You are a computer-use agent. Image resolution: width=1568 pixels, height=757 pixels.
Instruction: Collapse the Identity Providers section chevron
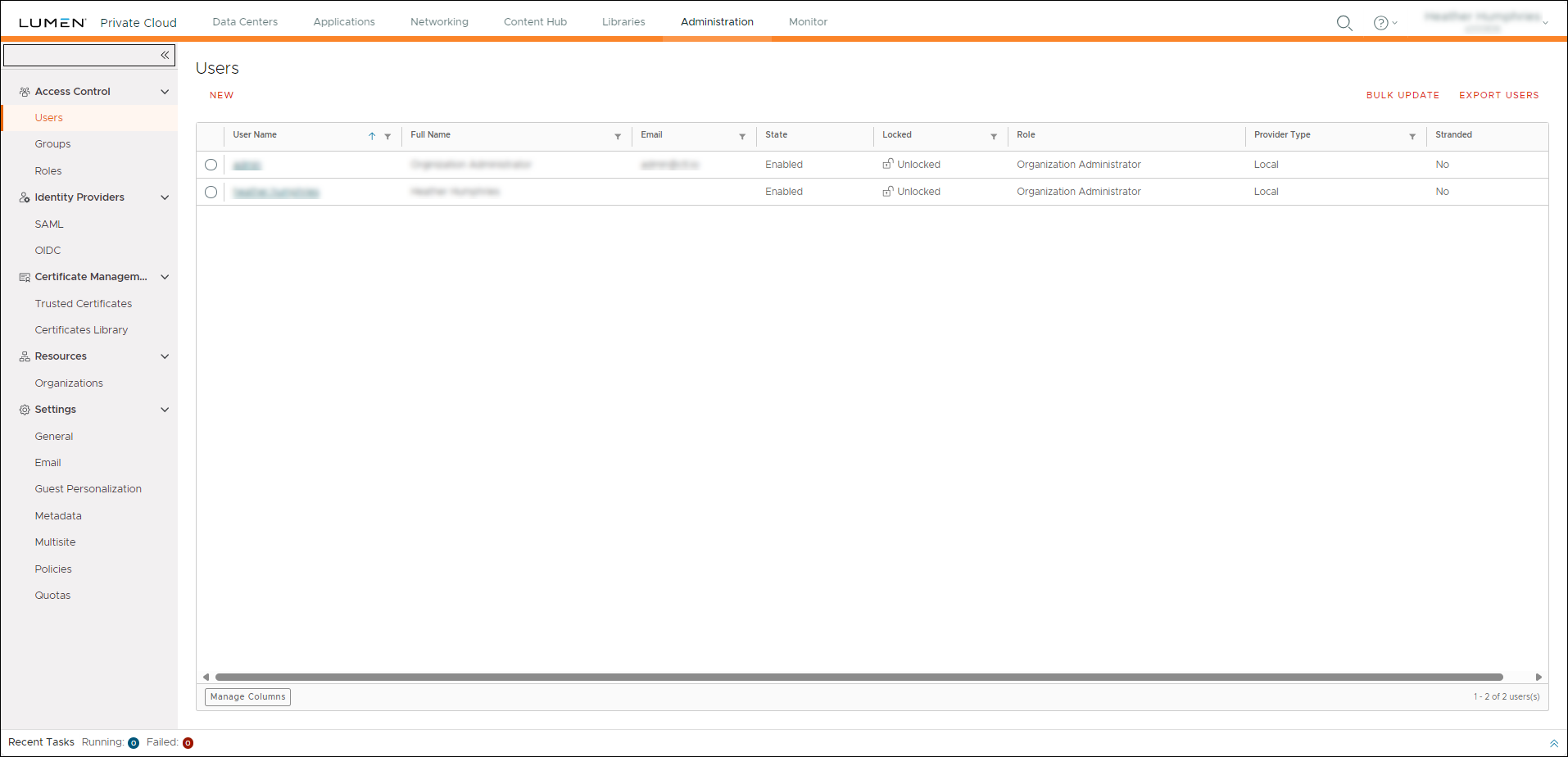click(x=165, y=197)
